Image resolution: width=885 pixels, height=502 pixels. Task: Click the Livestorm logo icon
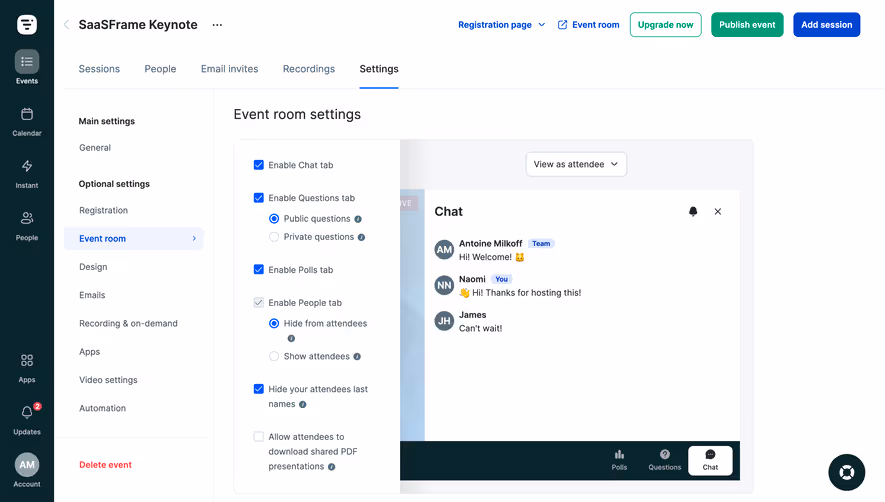(x=27, y=24)
